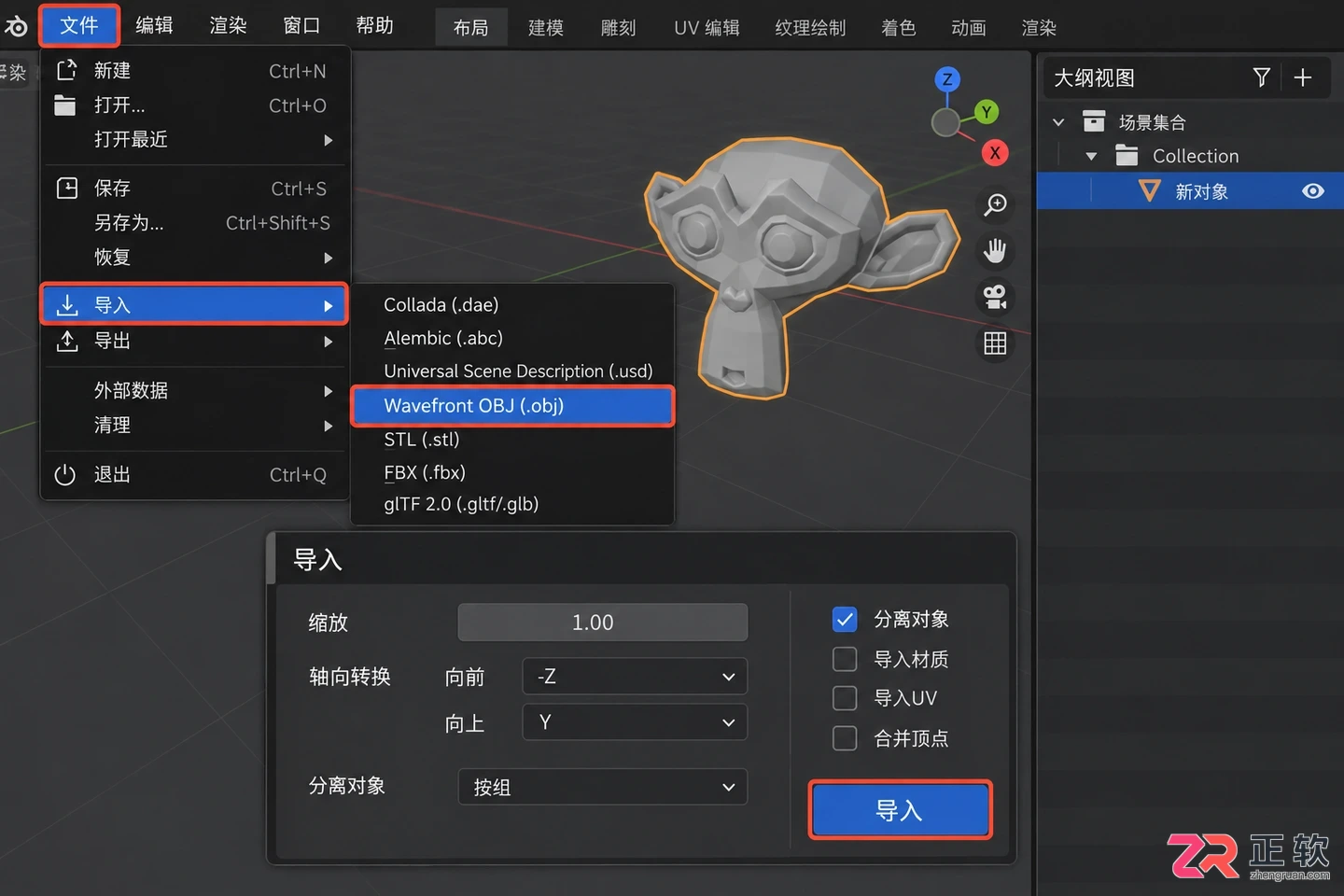Click the 缩放 scale value field 1.00
The height and width of the screenshot is (896, 1344).
(603, 623)
